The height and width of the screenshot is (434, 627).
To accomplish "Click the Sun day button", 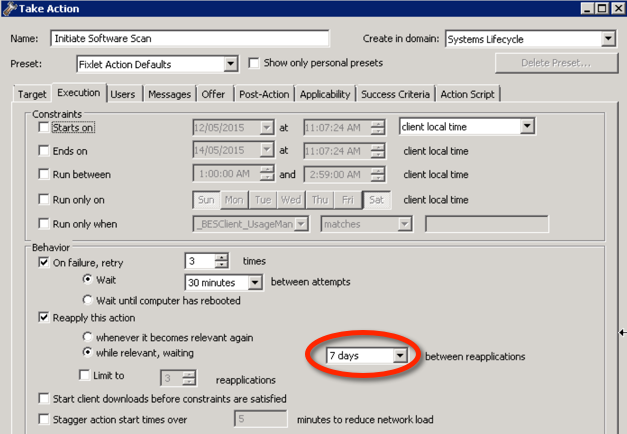I will 206,199.
